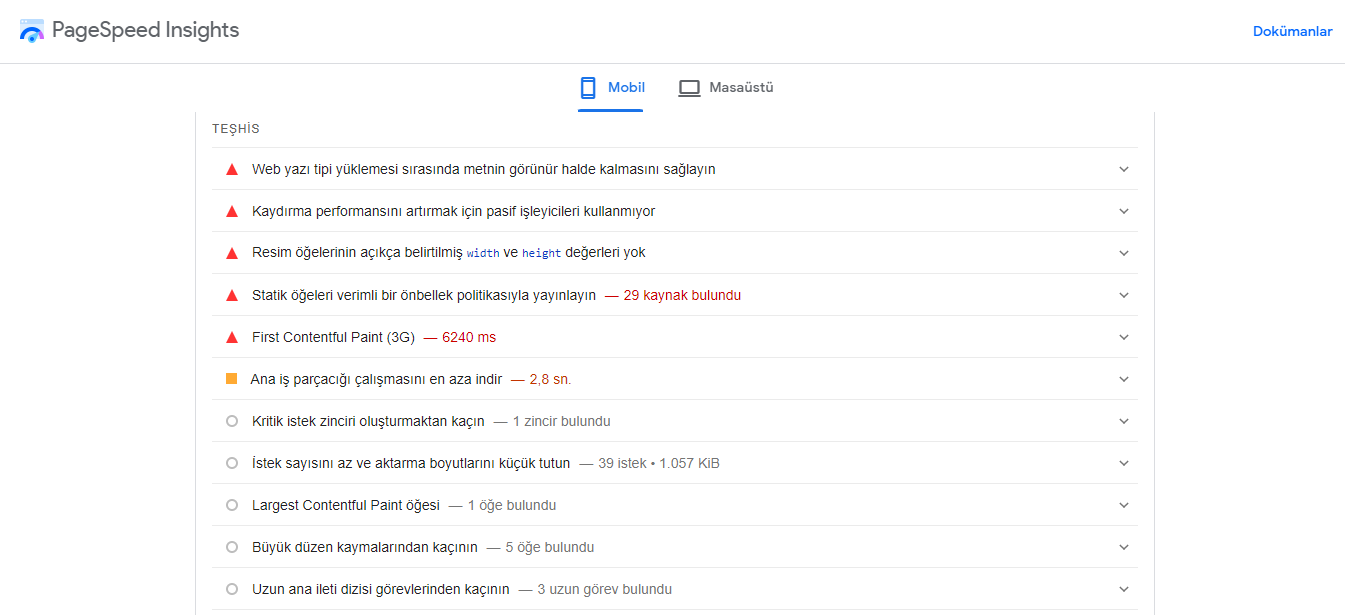The height and width of the screenshot is (615, 1345).
Task: Expand the web font loading diagnostic
Action: coord(1123,169)
